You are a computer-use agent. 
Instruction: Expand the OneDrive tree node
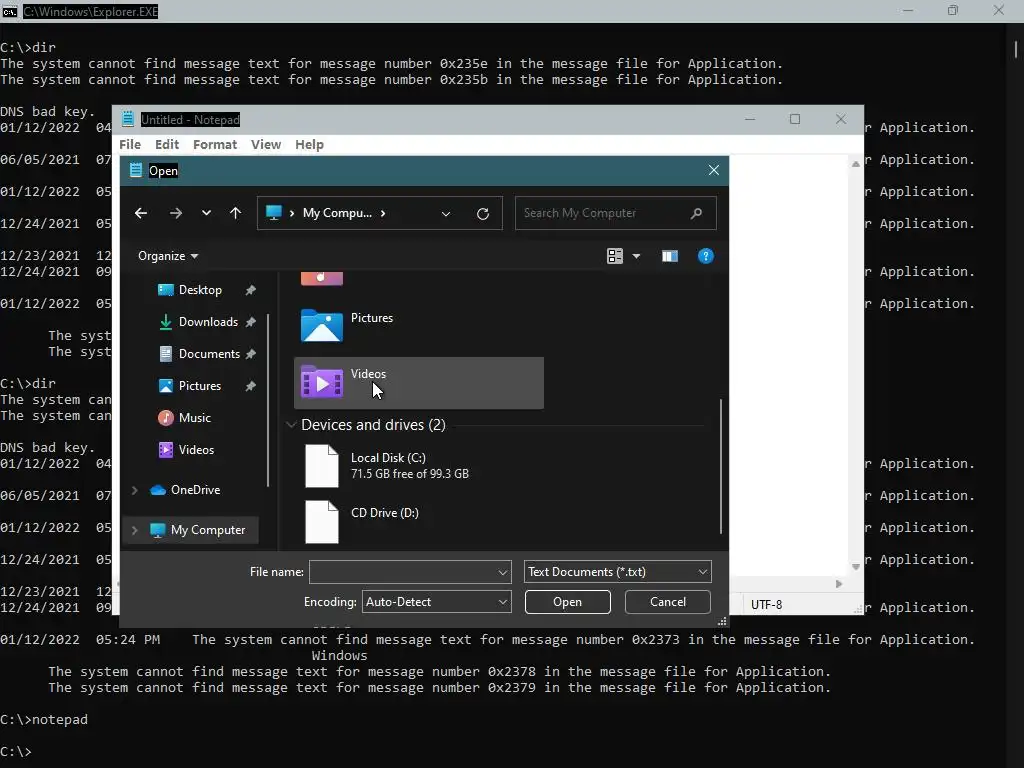pyautogui.click(x=135, y=490)
